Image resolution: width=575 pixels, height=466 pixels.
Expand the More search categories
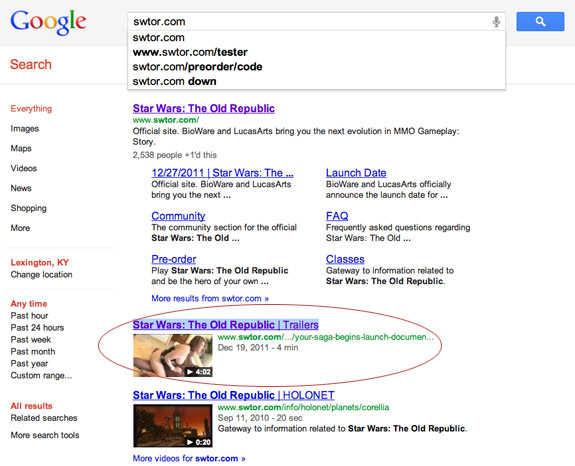pyautogui.click(x=20, y=228)
